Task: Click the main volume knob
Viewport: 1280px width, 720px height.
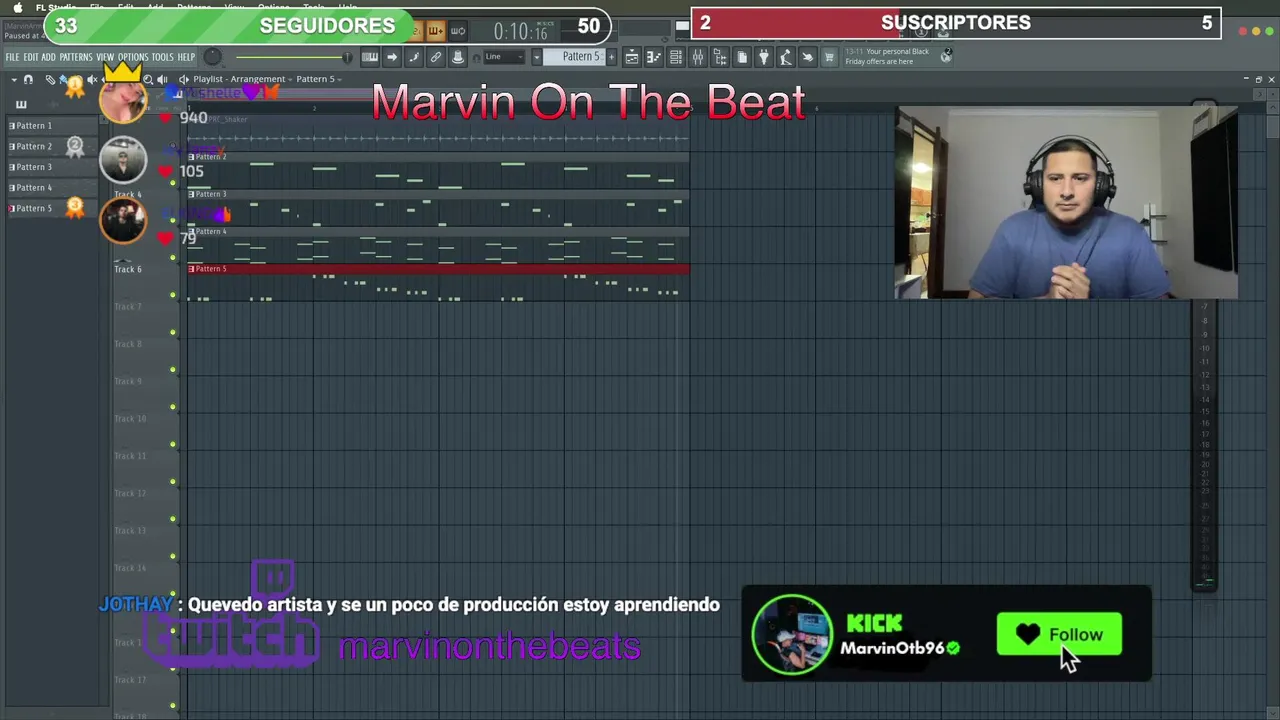Action: [x=213, y=57]
